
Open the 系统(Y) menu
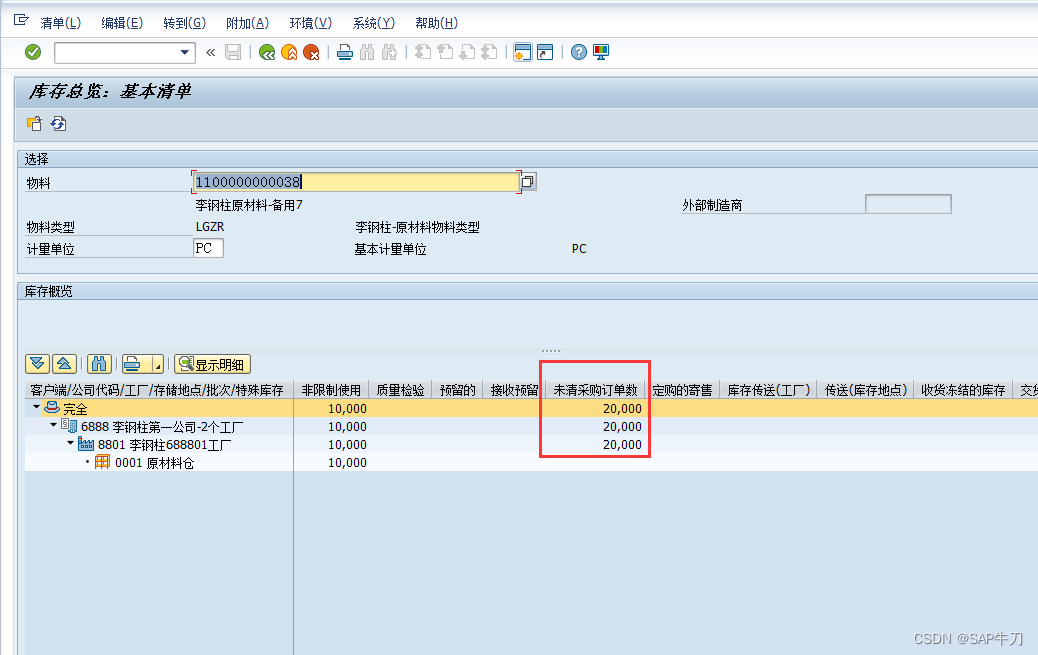(373, 23)
